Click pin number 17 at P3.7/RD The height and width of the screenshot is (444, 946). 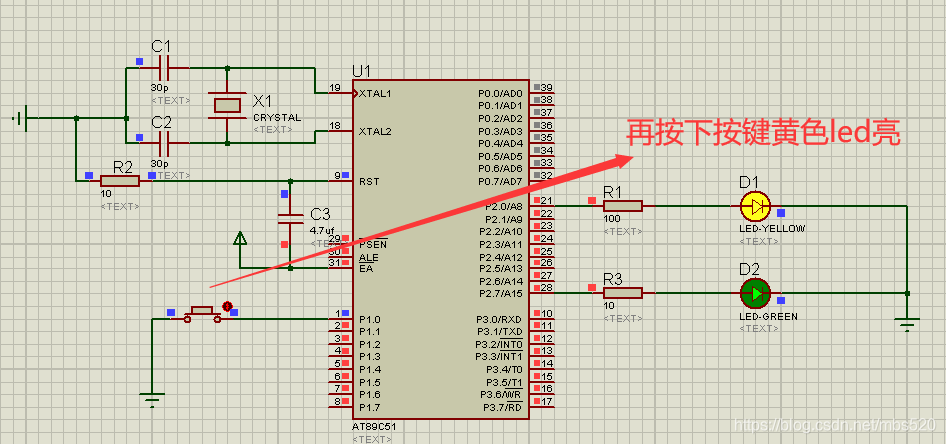547,401
